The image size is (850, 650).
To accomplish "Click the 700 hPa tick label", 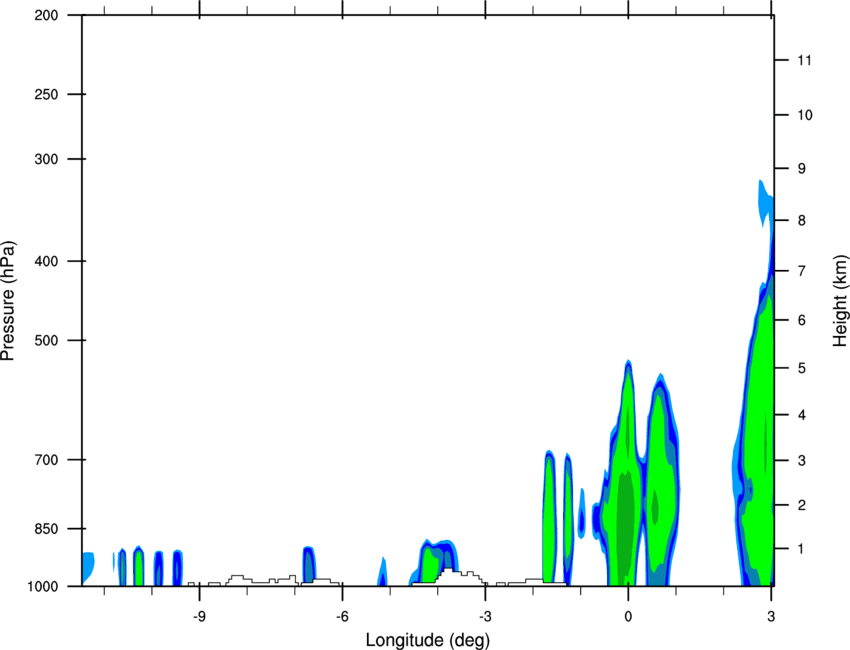I will [x=46, y=460].
